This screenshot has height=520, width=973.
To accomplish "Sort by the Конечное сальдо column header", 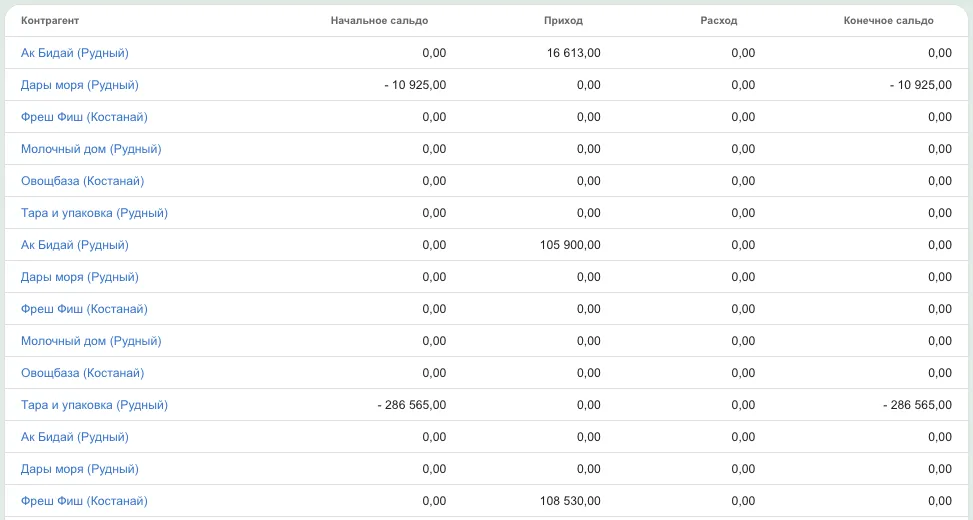I will click(889, 20).
